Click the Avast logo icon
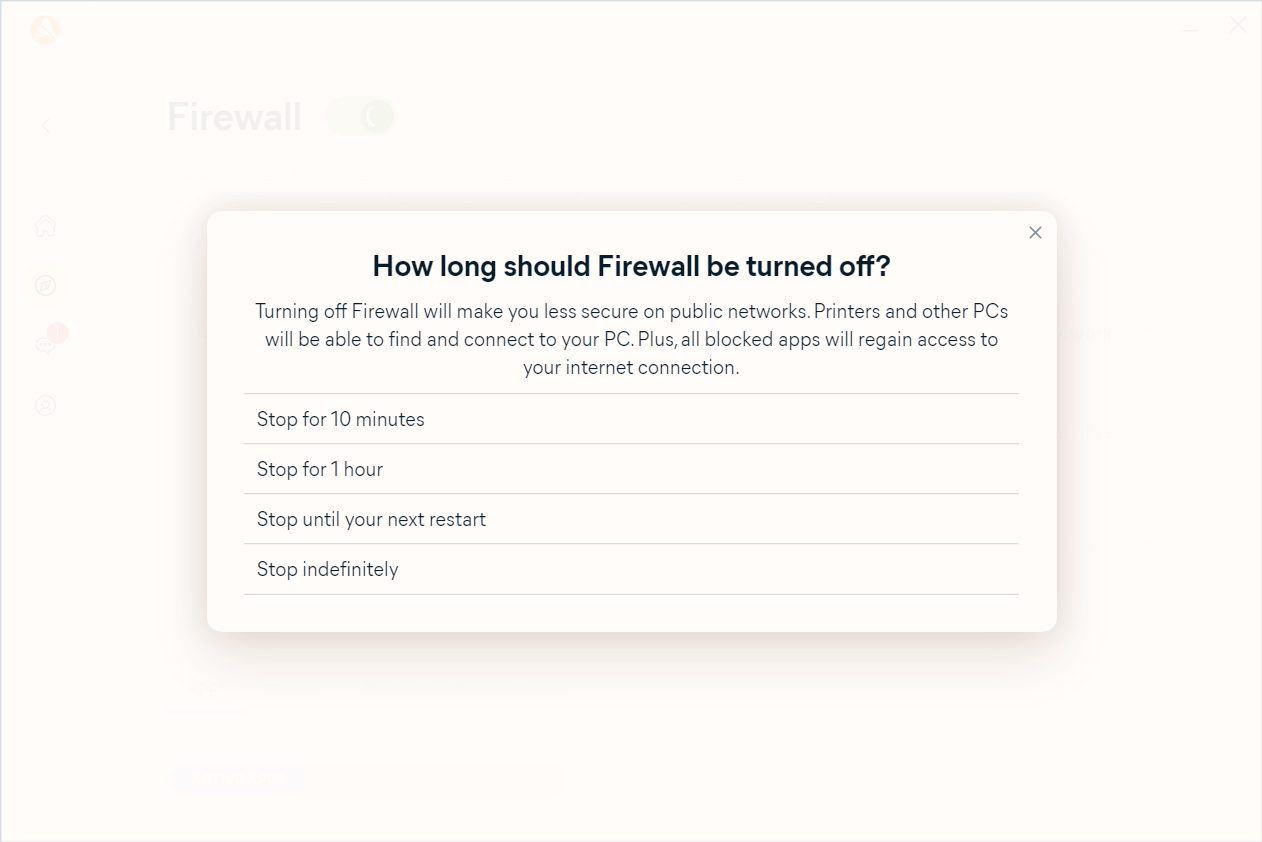Viewport: 1262px width, 842px height. [x=45, y=30]
